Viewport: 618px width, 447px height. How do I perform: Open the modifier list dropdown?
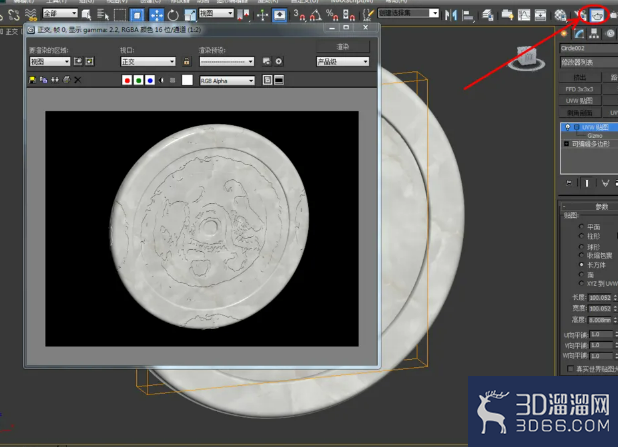click(589, 62)
